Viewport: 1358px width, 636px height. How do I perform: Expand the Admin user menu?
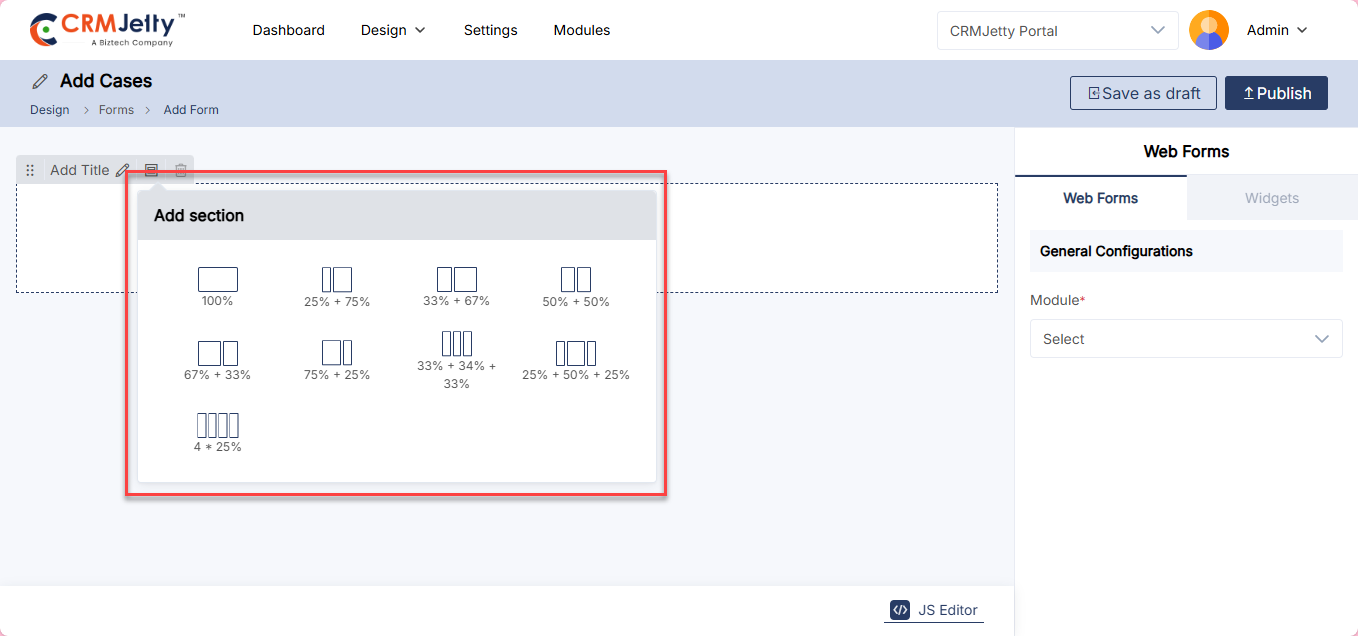1277,30
